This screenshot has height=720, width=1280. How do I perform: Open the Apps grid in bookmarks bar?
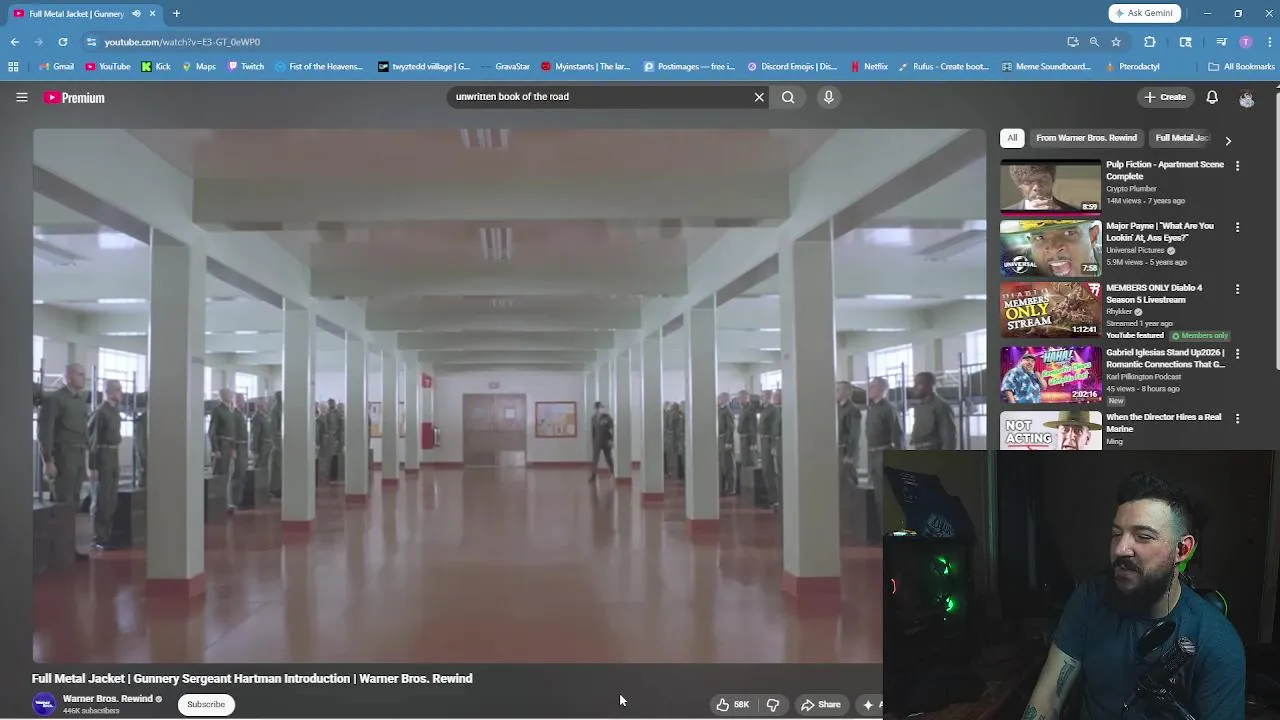(13, 67)
